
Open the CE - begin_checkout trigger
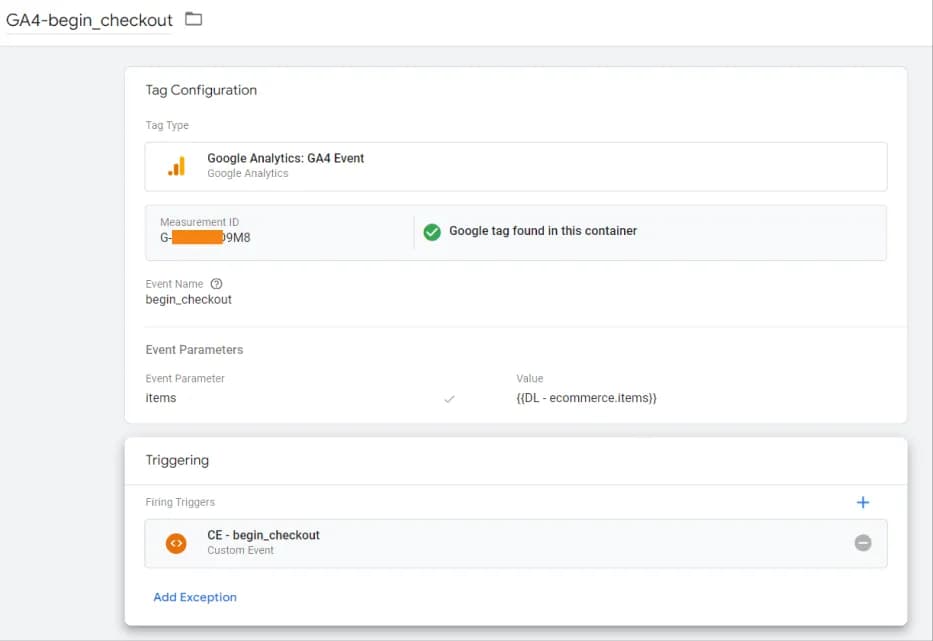tap(516, 543)
